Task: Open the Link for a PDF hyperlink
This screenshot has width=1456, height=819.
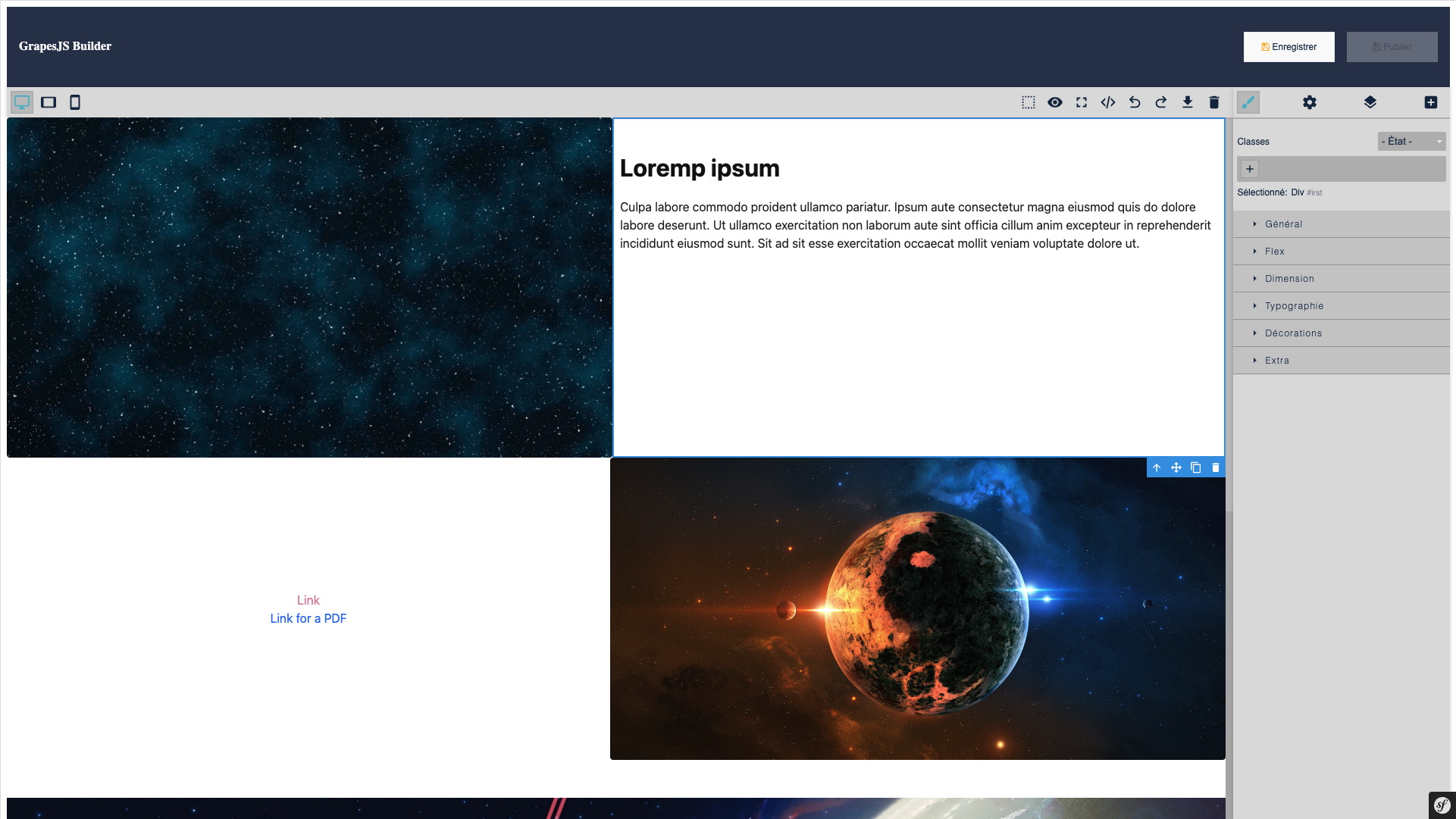Action: tap(308, 618)
